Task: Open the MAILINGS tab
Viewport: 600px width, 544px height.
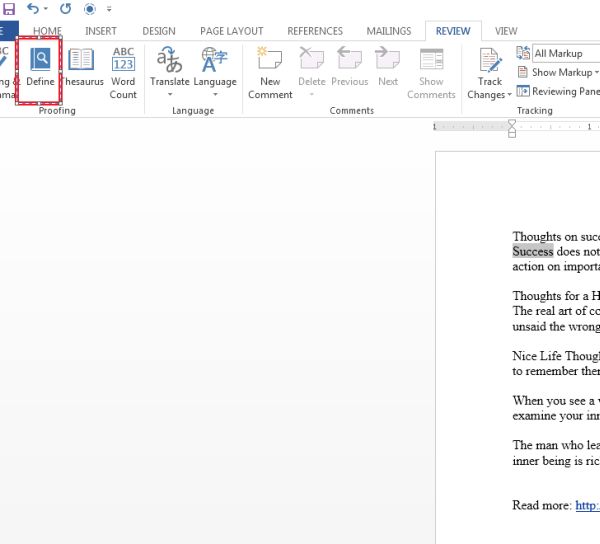Action: (388, 31)
